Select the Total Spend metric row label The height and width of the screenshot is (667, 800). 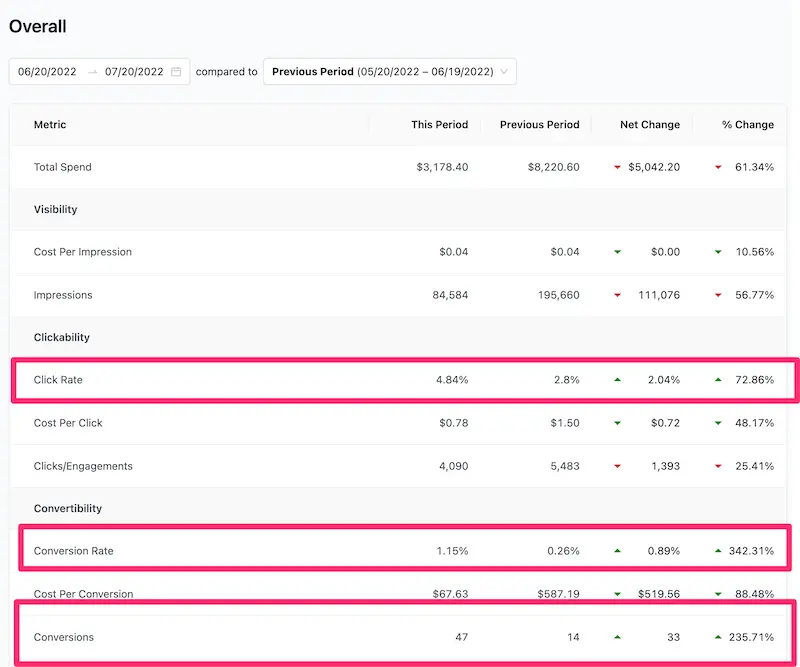63,167
